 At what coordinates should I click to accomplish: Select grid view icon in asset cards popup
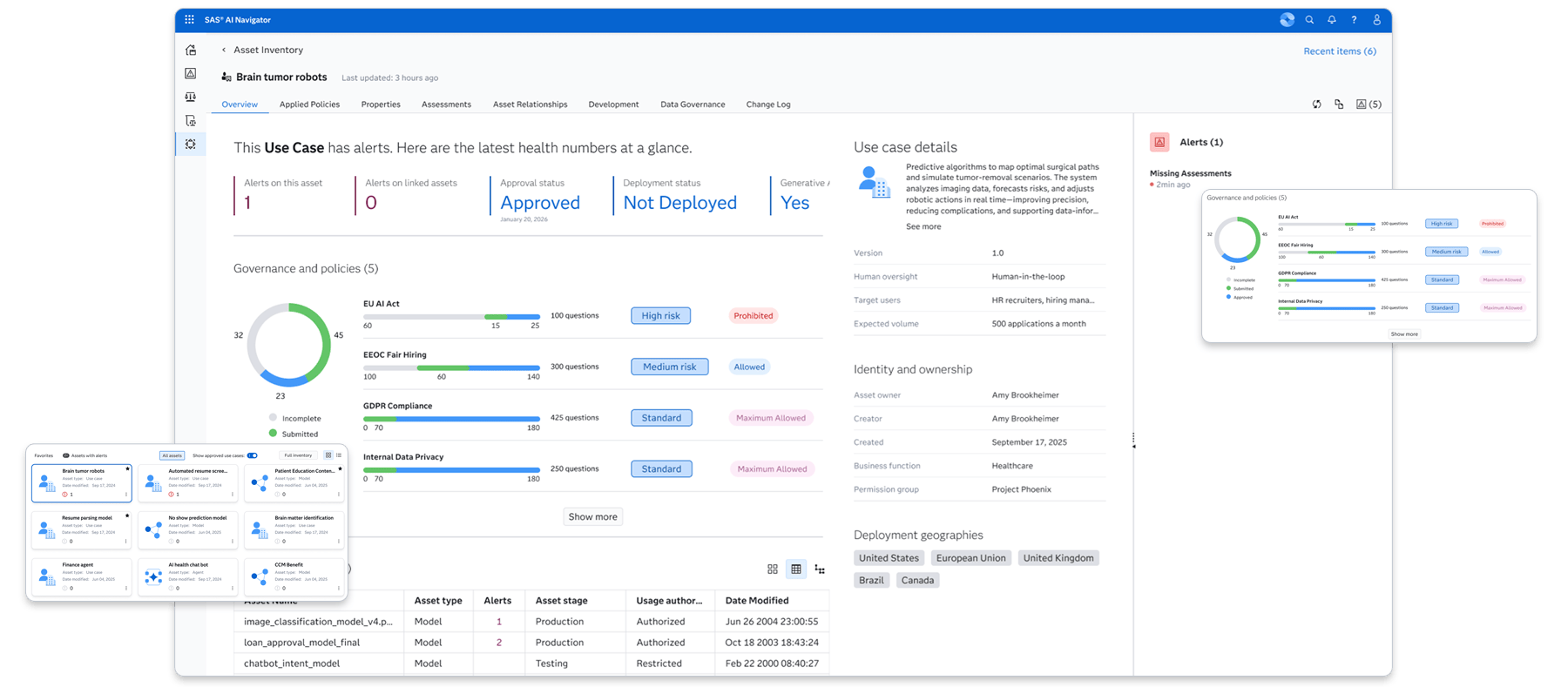pos(328,455)
